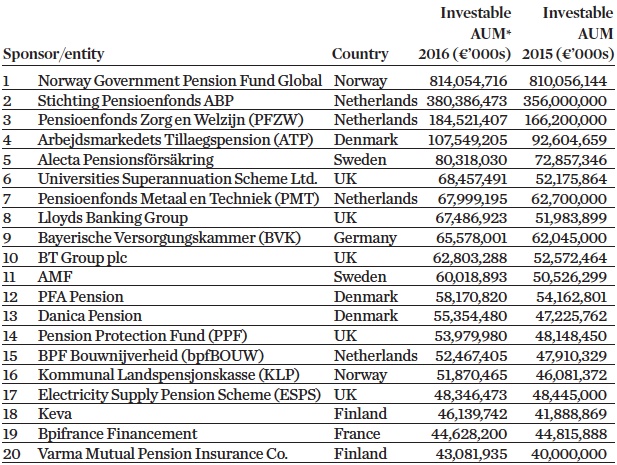617x465 pixels.
Task: Select Varma Mutual Pension Insurance Co.
Action: point(163,454)
